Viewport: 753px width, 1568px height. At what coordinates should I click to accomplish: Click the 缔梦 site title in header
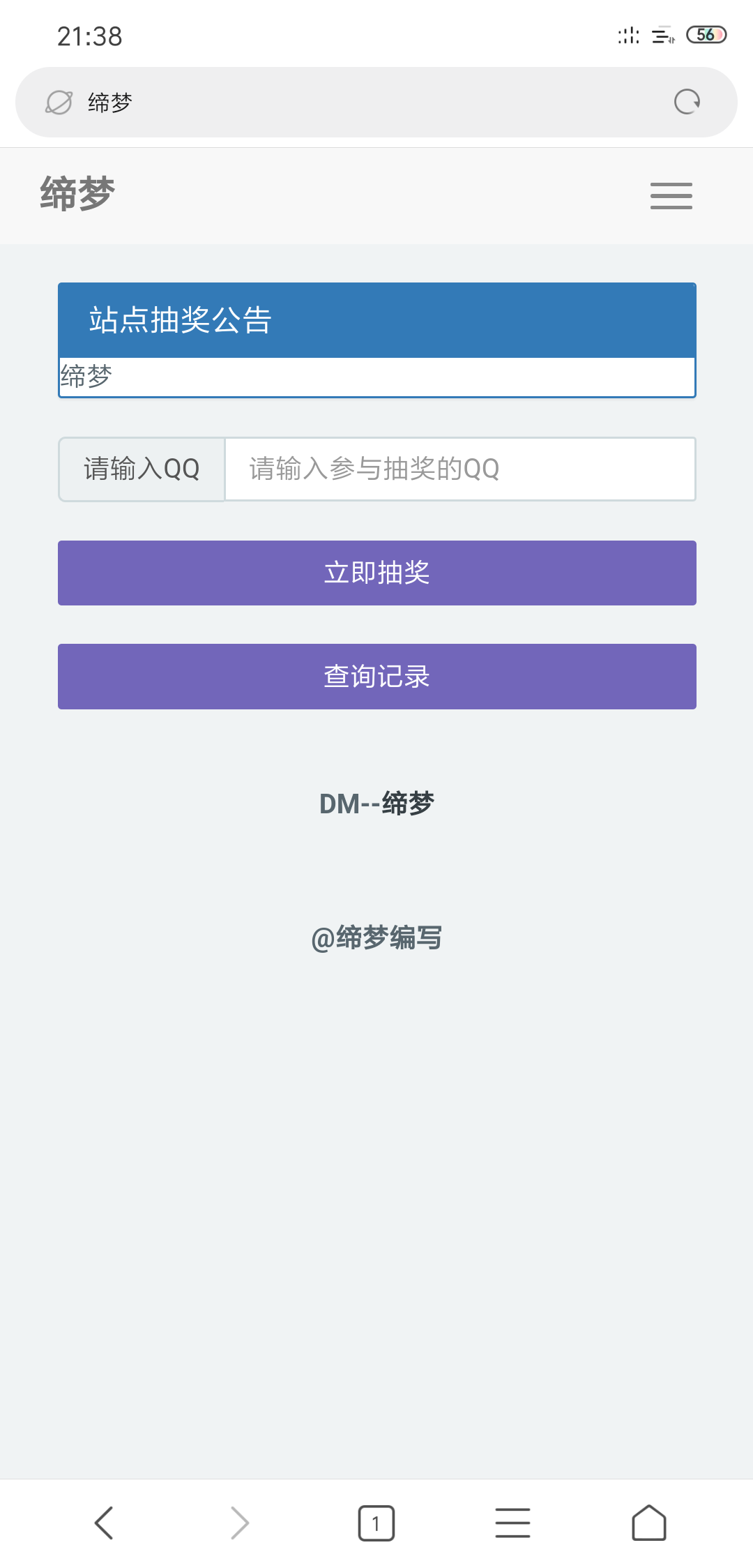click(x=77, y=194)
